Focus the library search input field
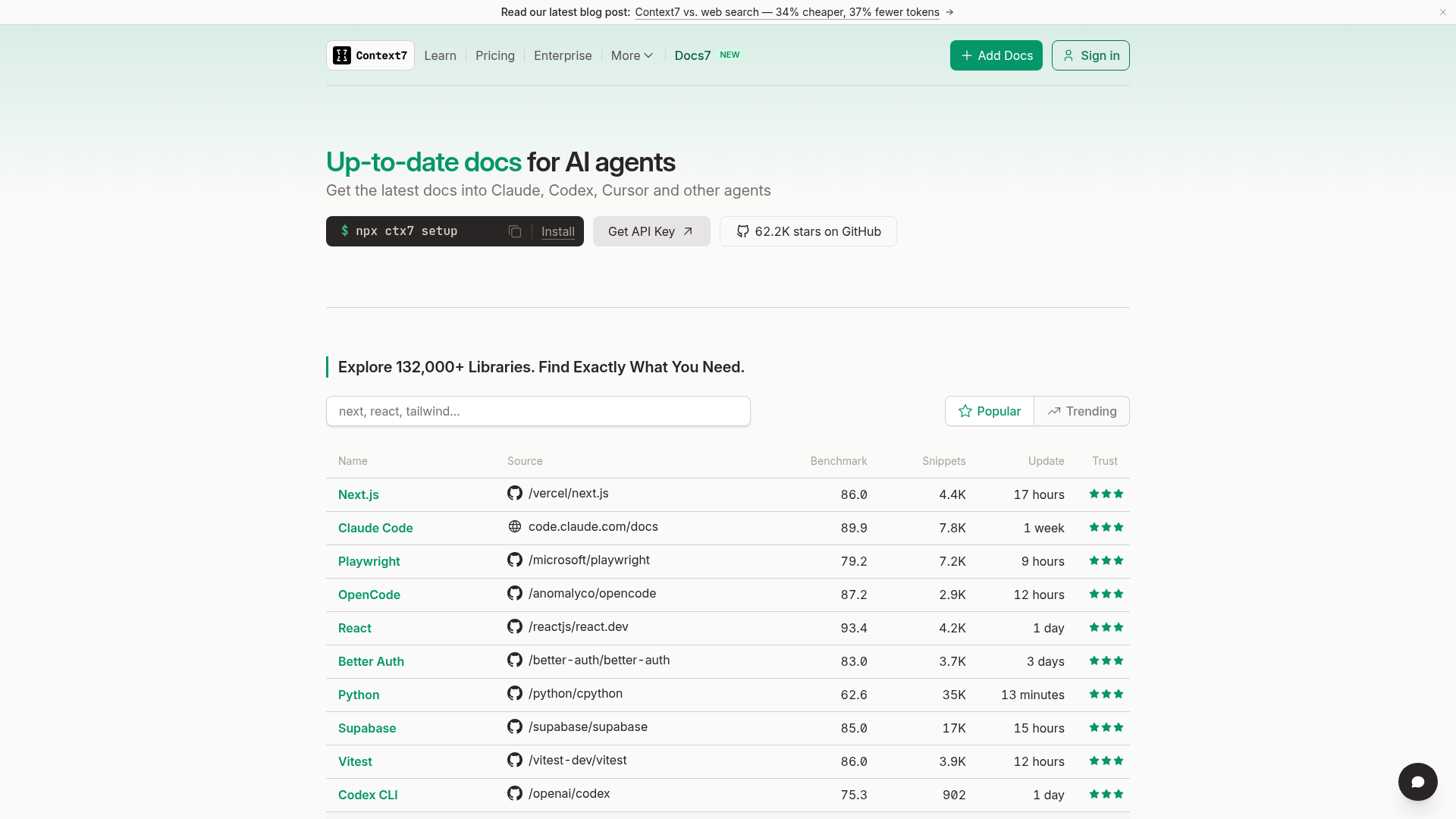Screen dimensions: 1456x819 pyautogui.click(x=538, y=411)
